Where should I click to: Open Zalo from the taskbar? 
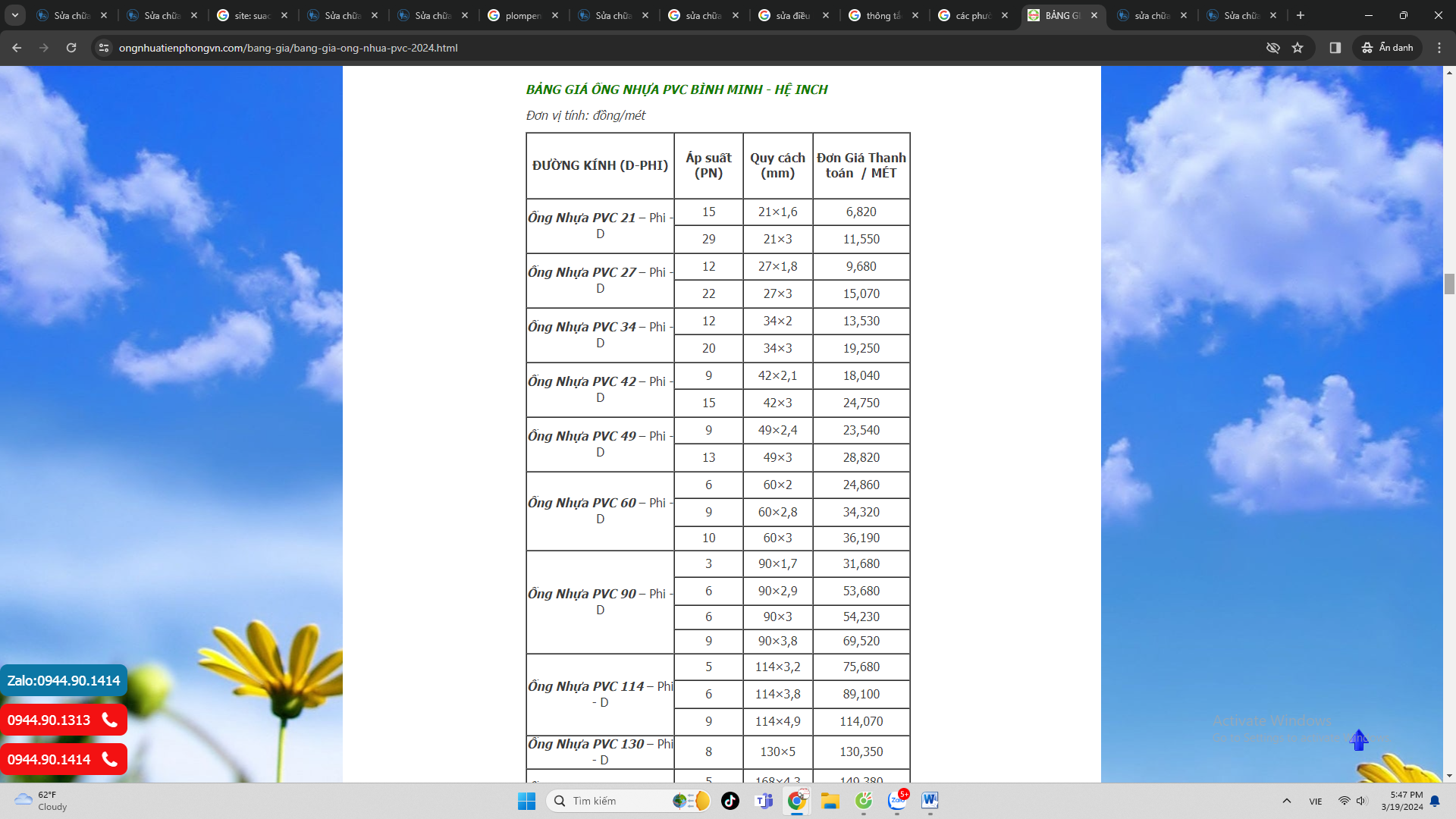pos(897,801)
